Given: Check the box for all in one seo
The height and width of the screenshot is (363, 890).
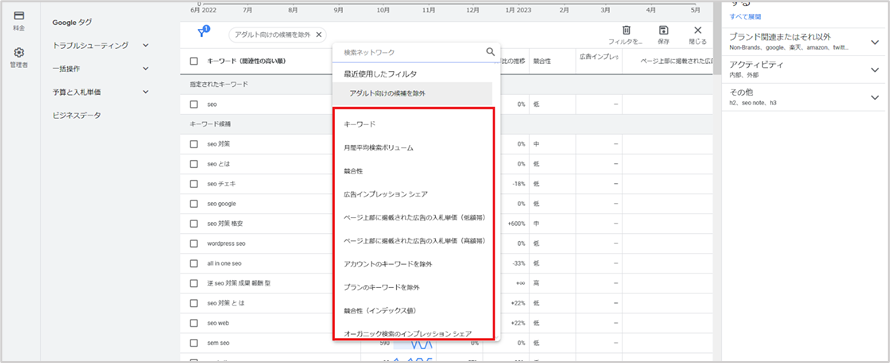Looking at the screenshot, I should click(194, 263).
